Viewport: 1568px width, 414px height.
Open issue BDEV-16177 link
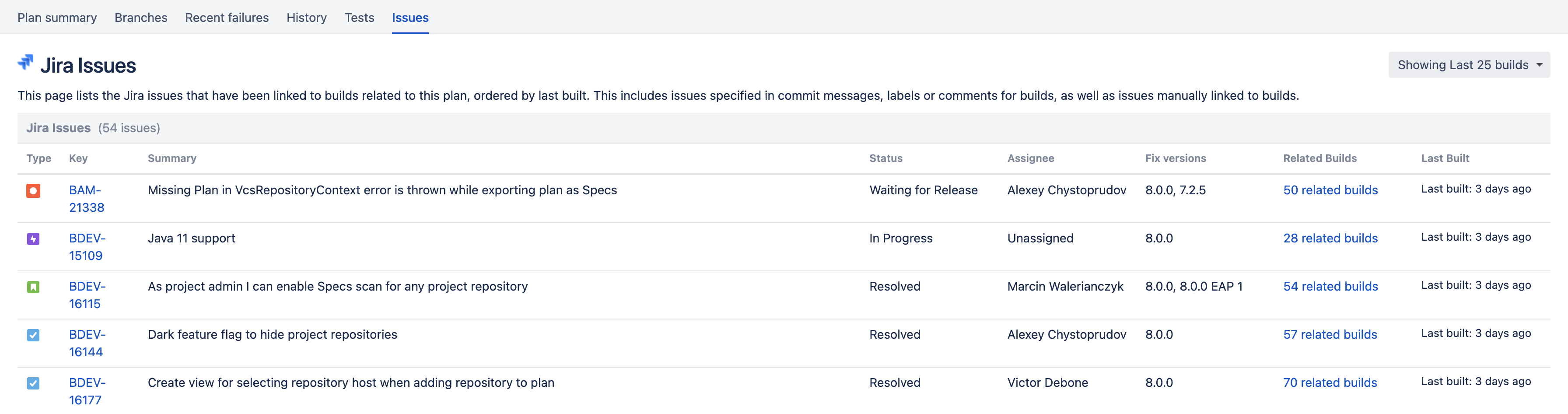(87, 392)
